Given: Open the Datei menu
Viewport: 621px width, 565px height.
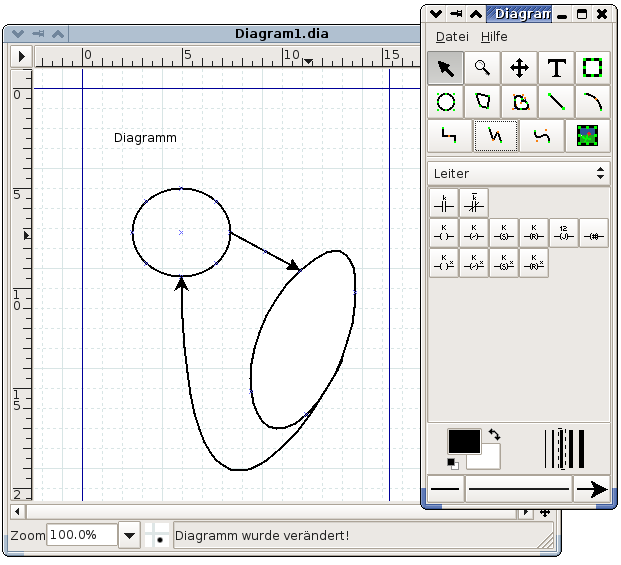Looking at the screenshot, I should click(x=452, y=37).
